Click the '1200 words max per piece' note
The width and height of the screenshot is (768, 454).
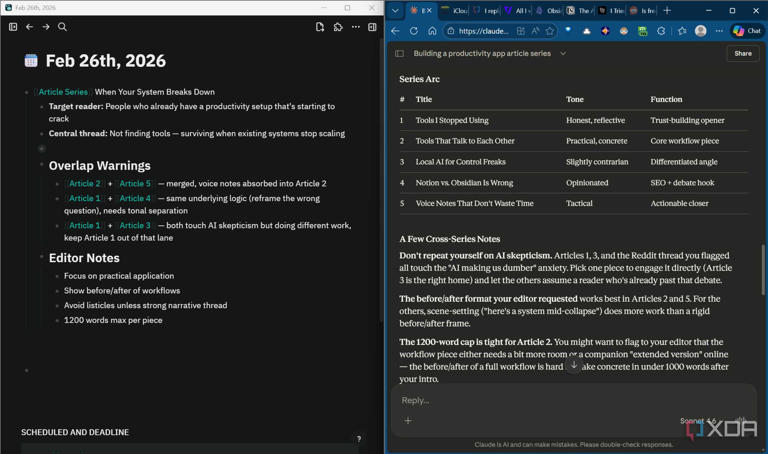click(113, 320)
